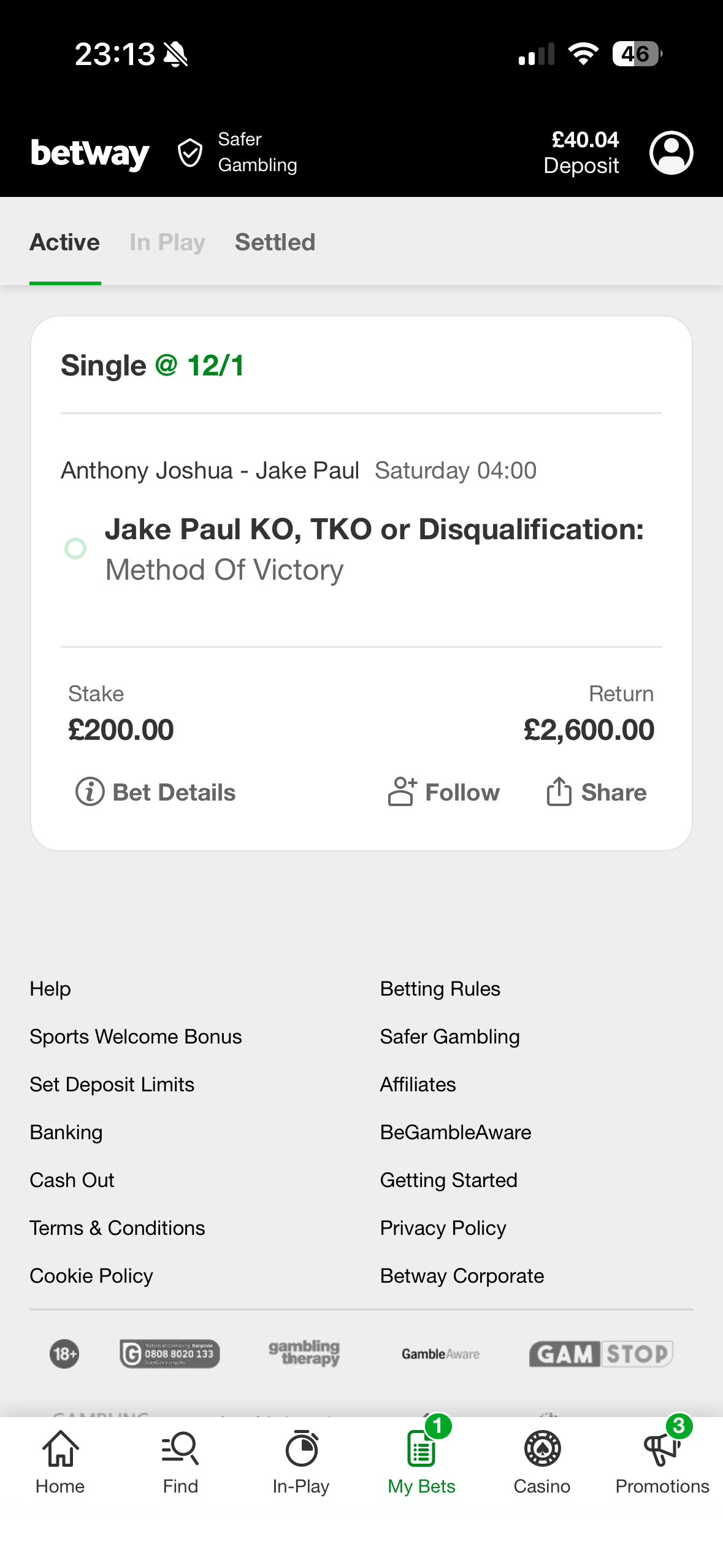Screen dimensions: 723x1568
Task: Tap the My Bets slip icon
Action: [x=421, y=1449]
